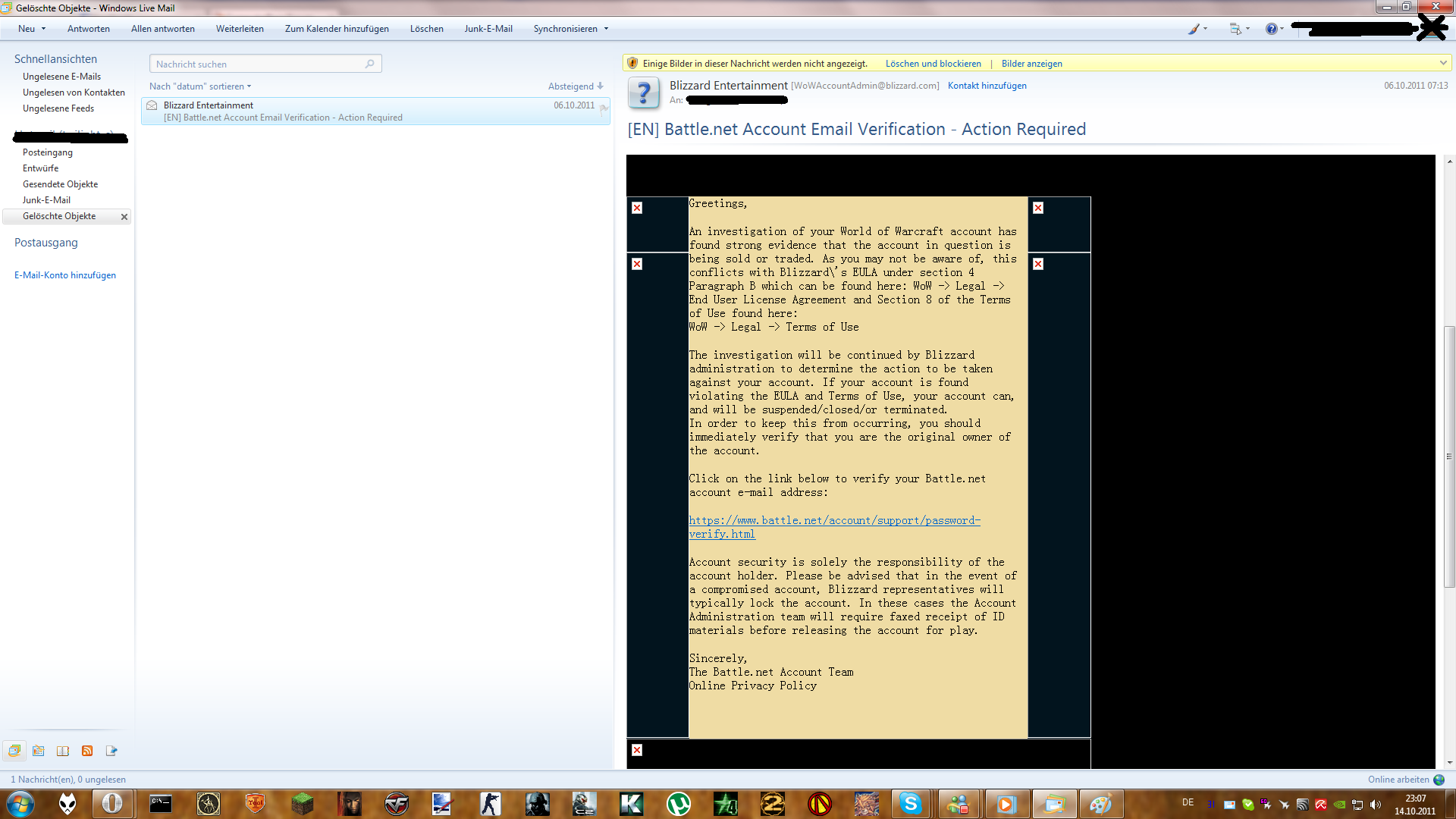
Task: Click the message pane vertical scrollbar
Action: pos(1449,455)
